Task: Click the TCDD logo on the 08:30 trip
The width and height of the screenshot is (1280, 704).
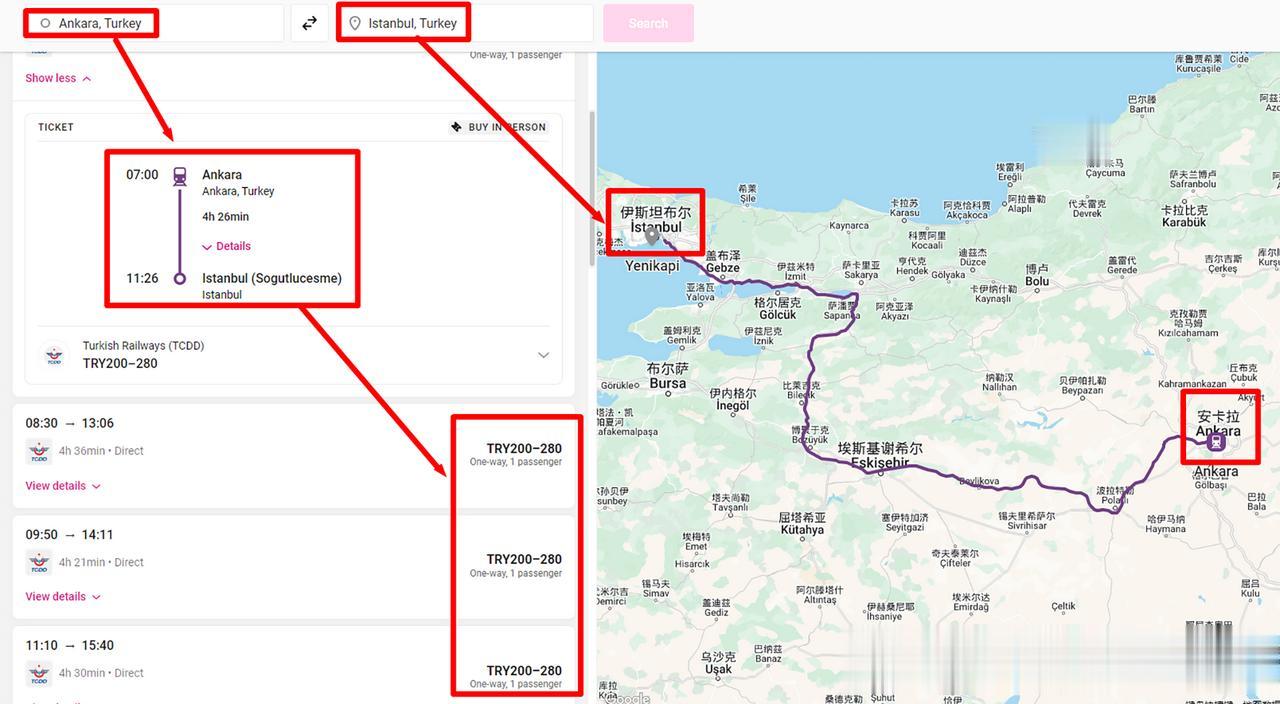Action: 39,451
